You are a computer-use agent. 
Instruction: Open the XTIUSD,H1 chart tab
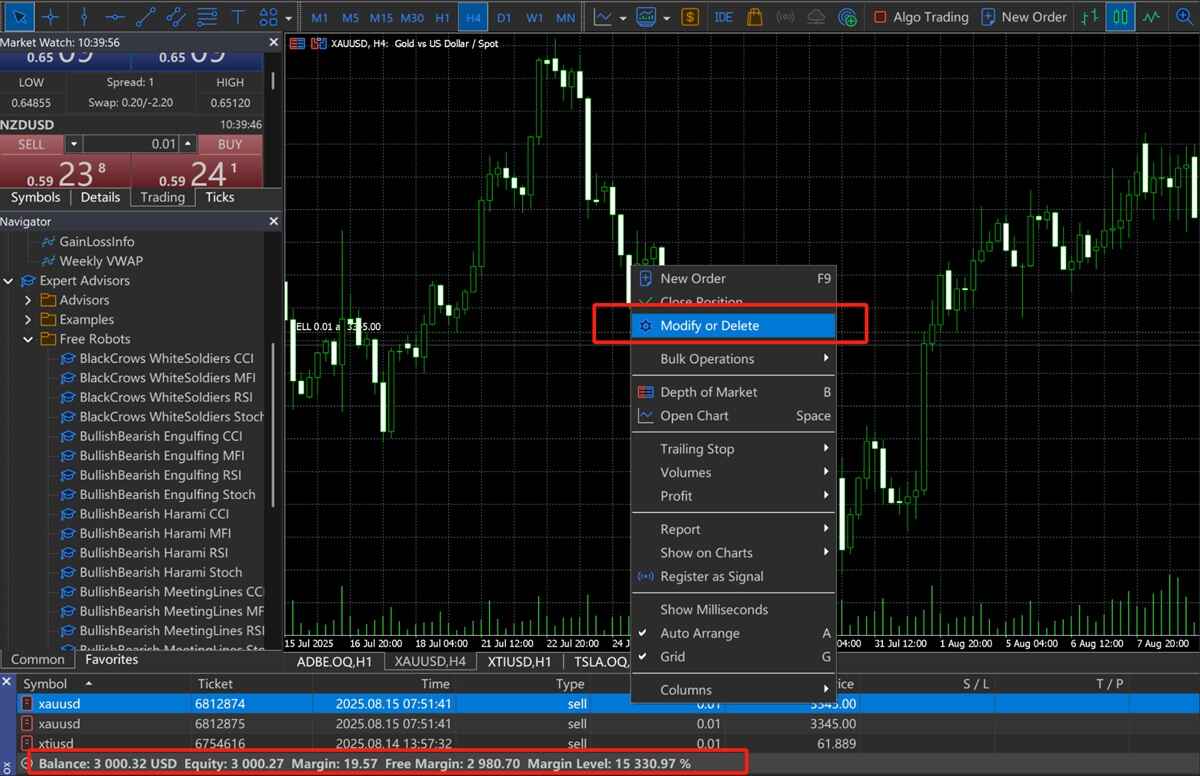(519, 661)
